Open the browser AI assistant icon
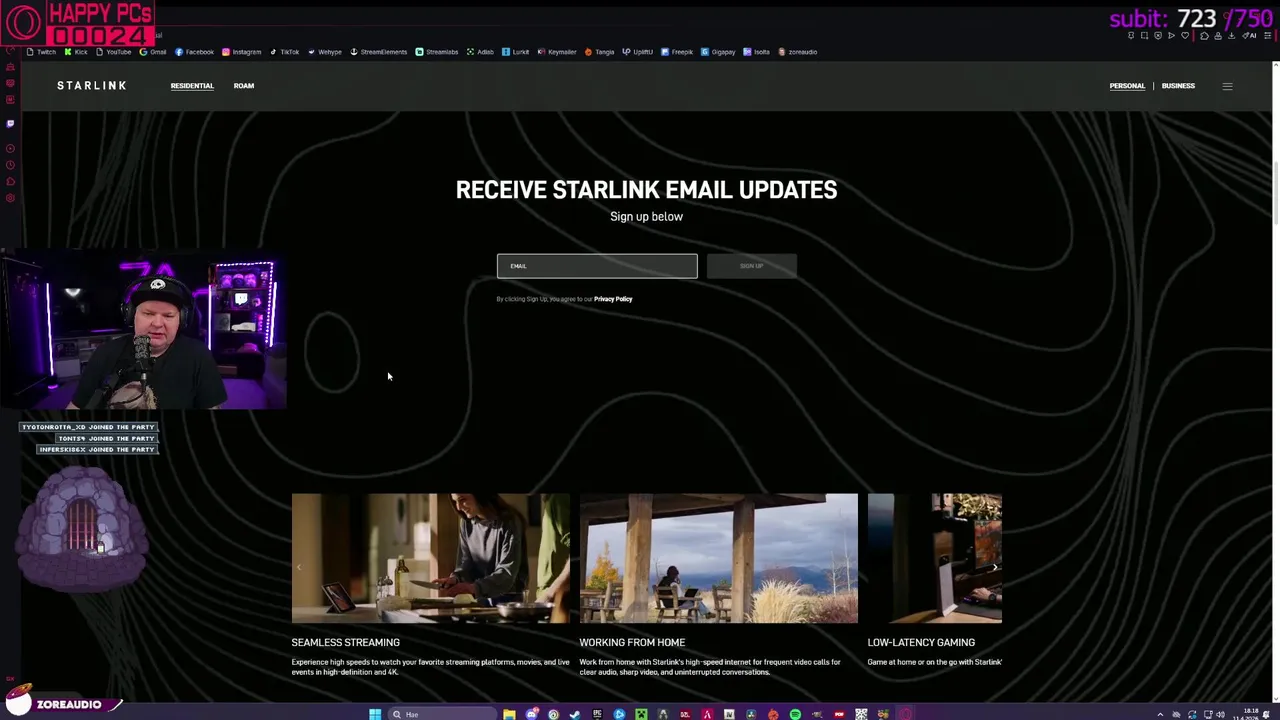The width and height of the screenshot is (1280, 720). coord(1249,36)
